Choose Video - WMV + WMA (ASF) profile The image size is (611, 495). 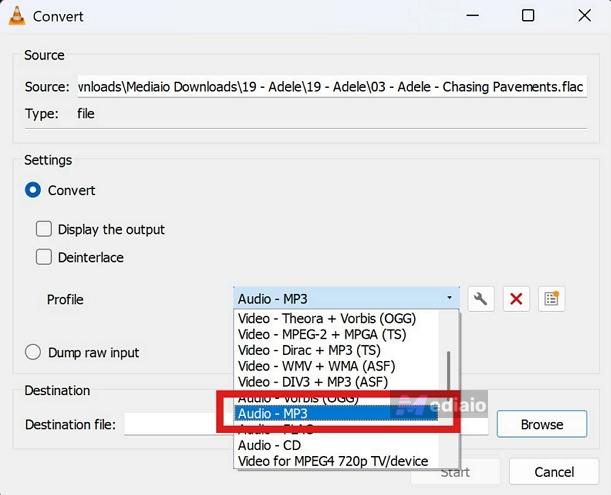coord(336,366)
